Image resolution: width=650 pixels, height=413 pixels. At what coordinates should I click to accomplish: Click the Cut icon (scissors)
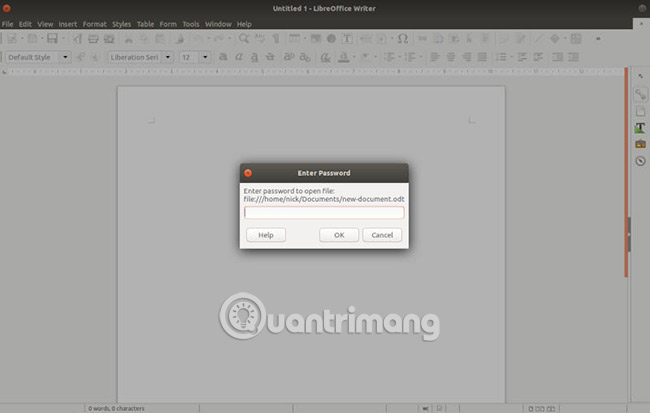[x=129, y=39]
